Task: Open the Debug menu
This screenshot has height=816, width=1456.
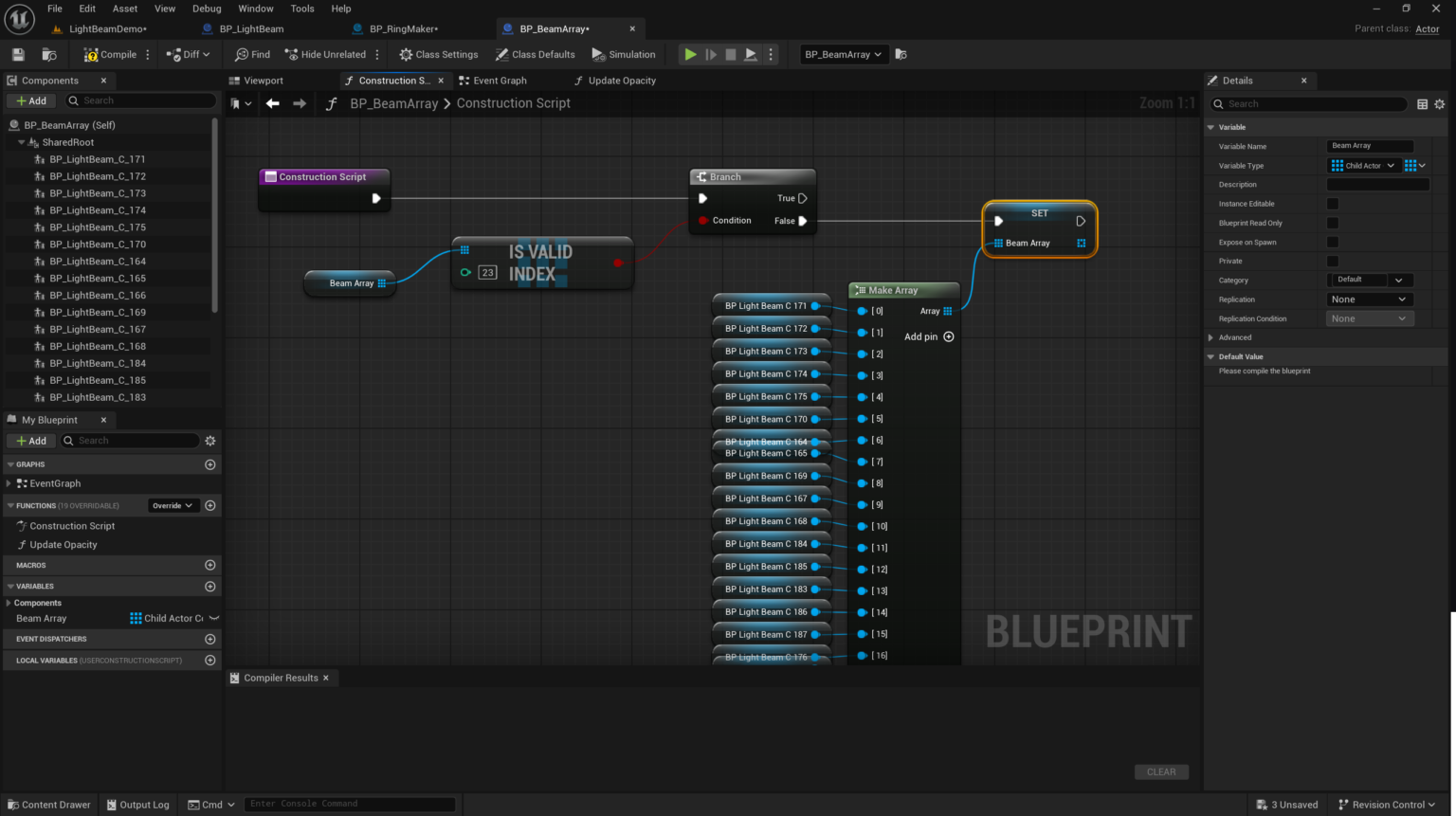Action: tap(207, 9)
